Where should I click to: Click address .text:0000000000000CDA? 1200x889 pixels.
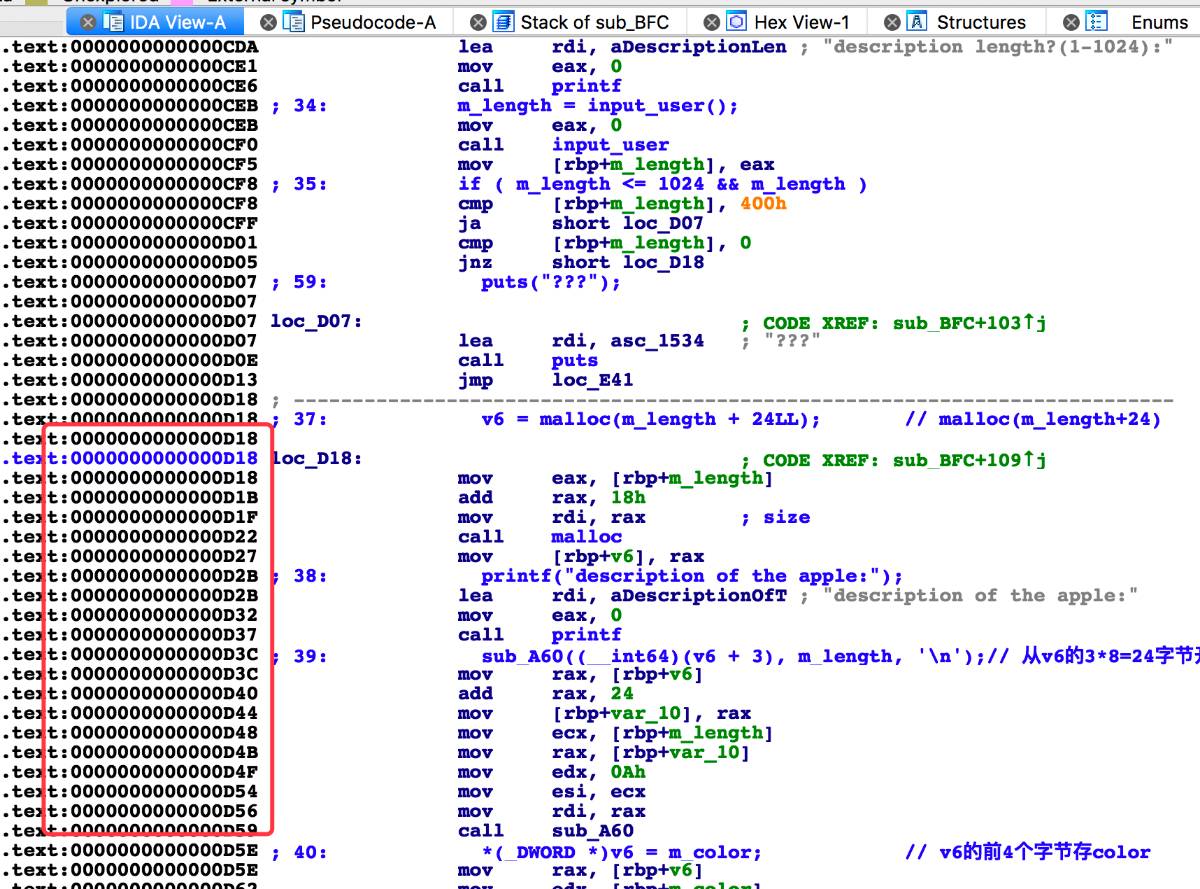[129, 47]
